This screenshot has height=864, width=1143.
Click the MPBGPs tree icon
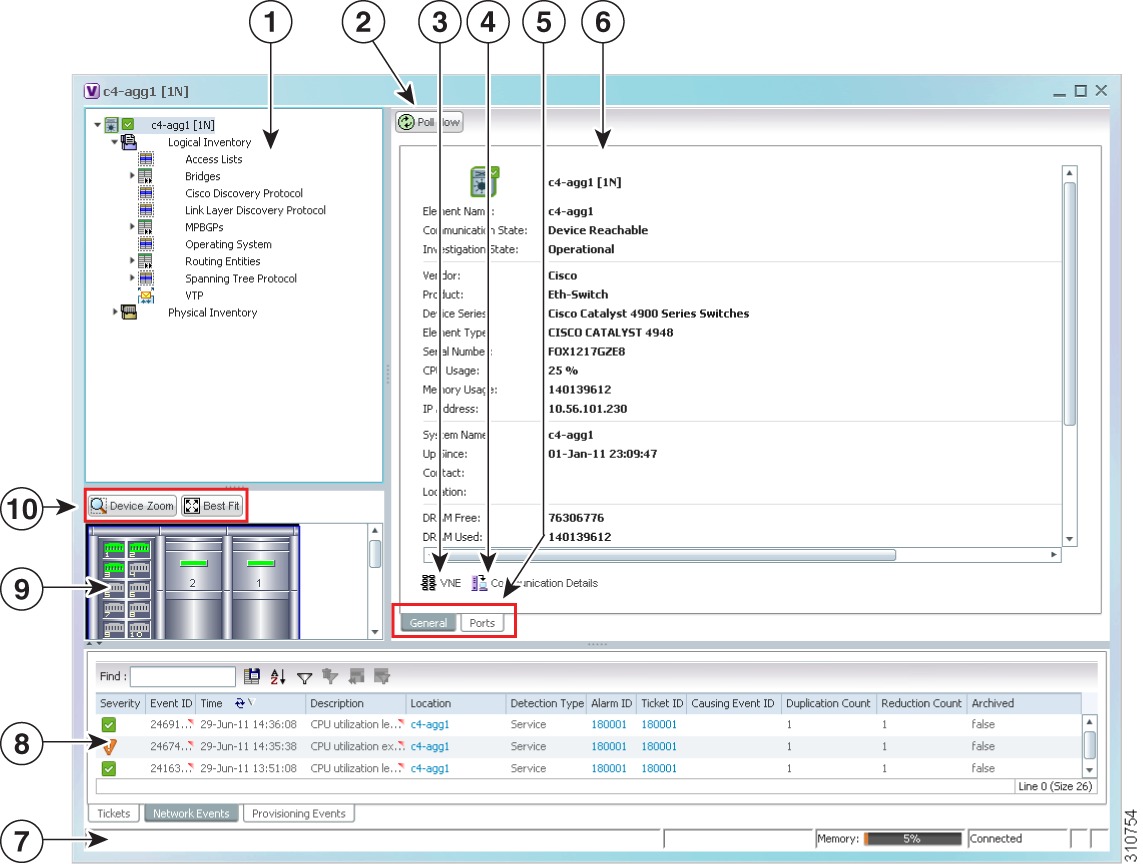coord(146,227)
